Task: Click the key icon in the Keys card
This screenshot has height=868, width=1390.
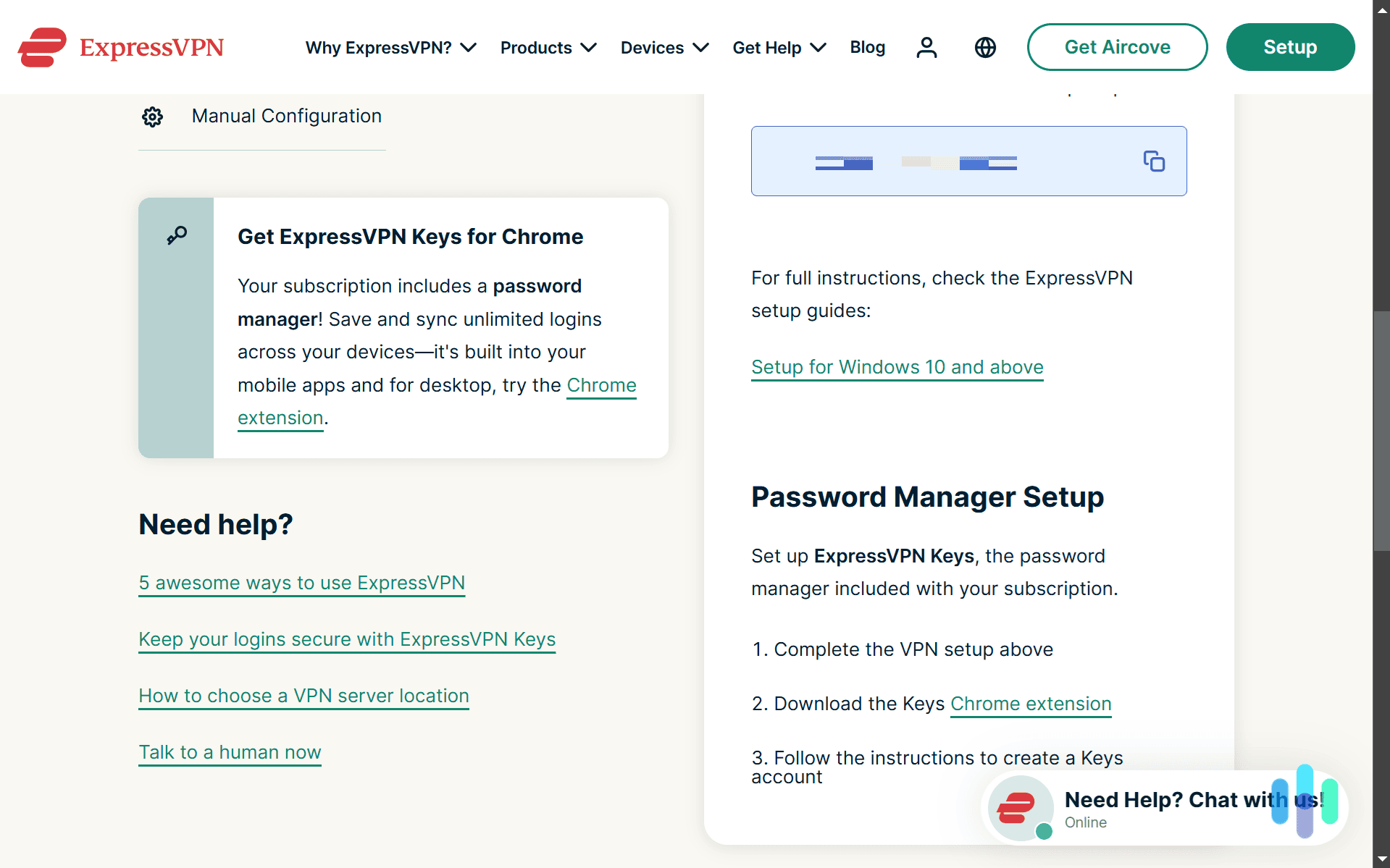Action: pos(176,235)
